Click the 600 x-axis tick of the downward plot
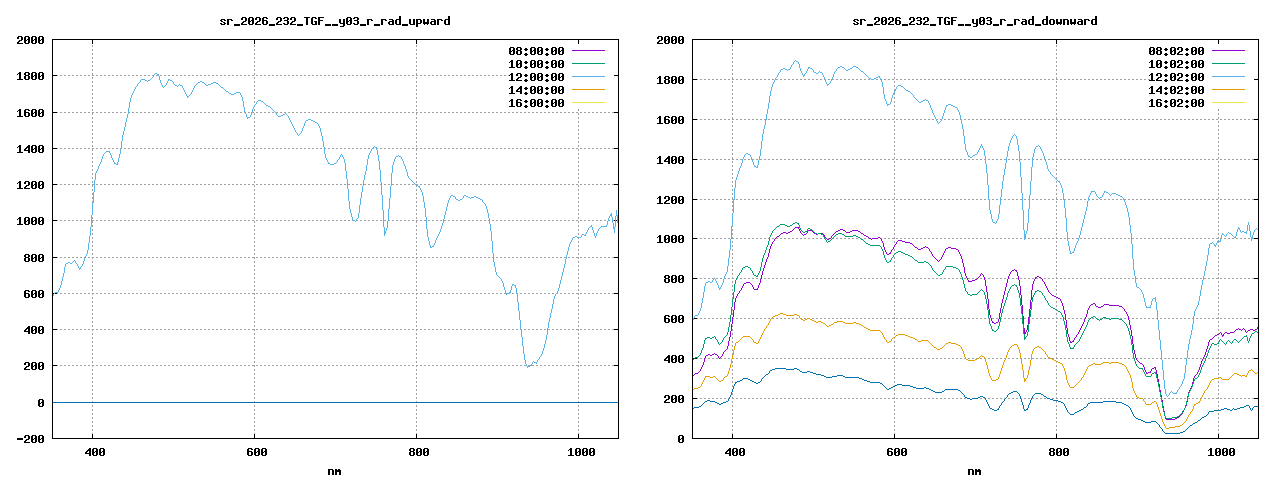1280x480 pixels. pyautogui.click(x=895, y=452)
